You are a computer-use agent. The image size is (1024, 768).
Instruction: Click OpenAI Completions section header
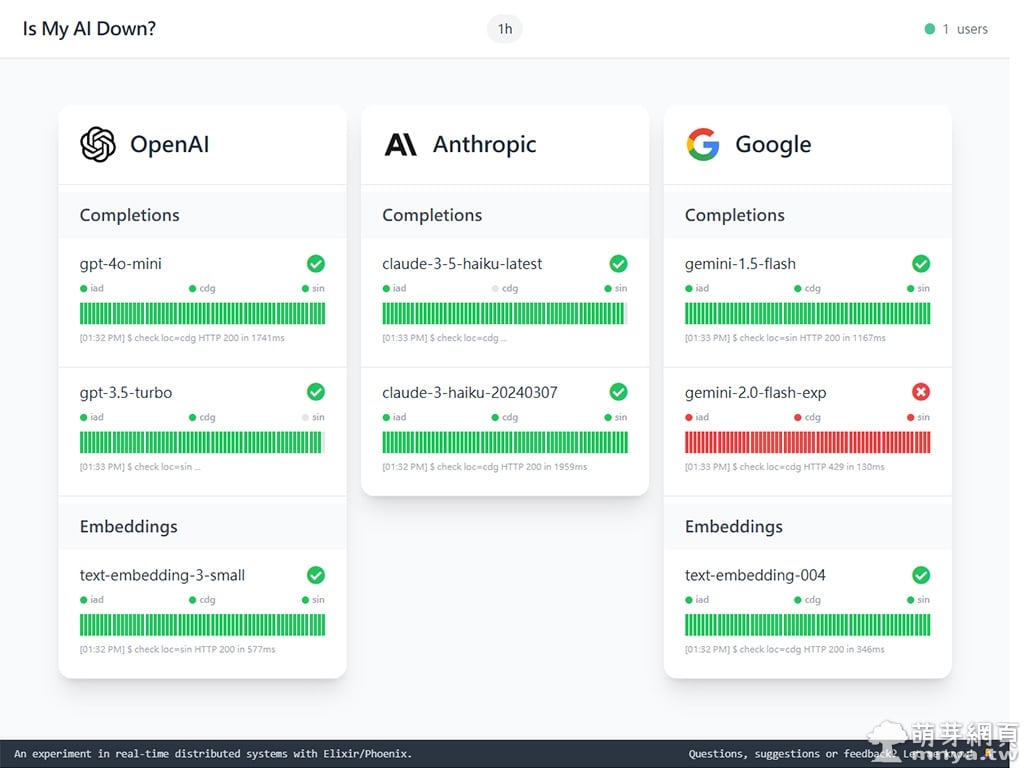(x=130, y=215)
